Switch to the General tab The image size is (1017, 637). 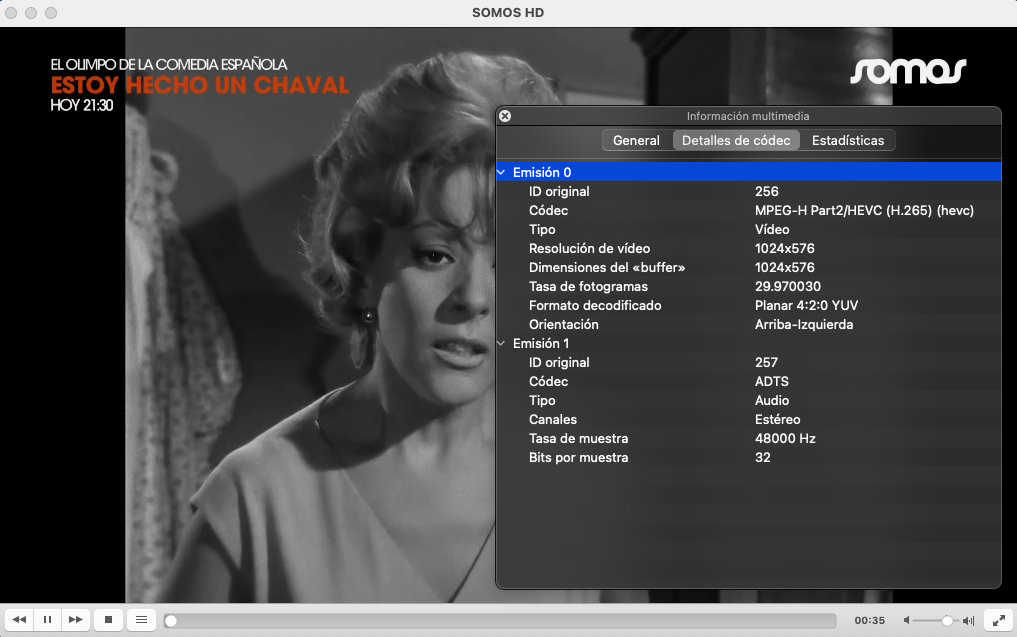point(636,141)
